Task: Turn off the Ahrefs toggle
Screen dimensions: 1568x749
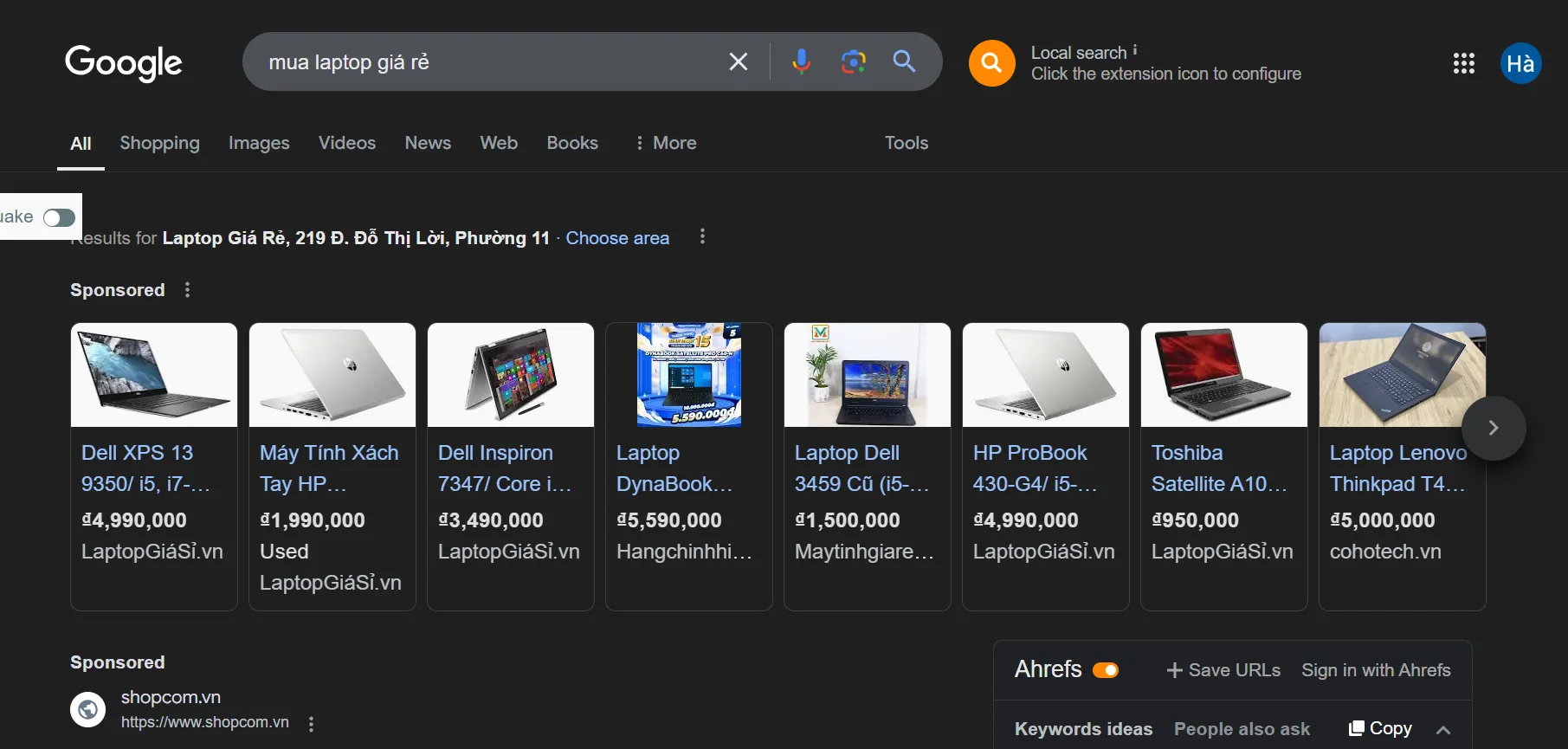Action: tap(1106, 670)
